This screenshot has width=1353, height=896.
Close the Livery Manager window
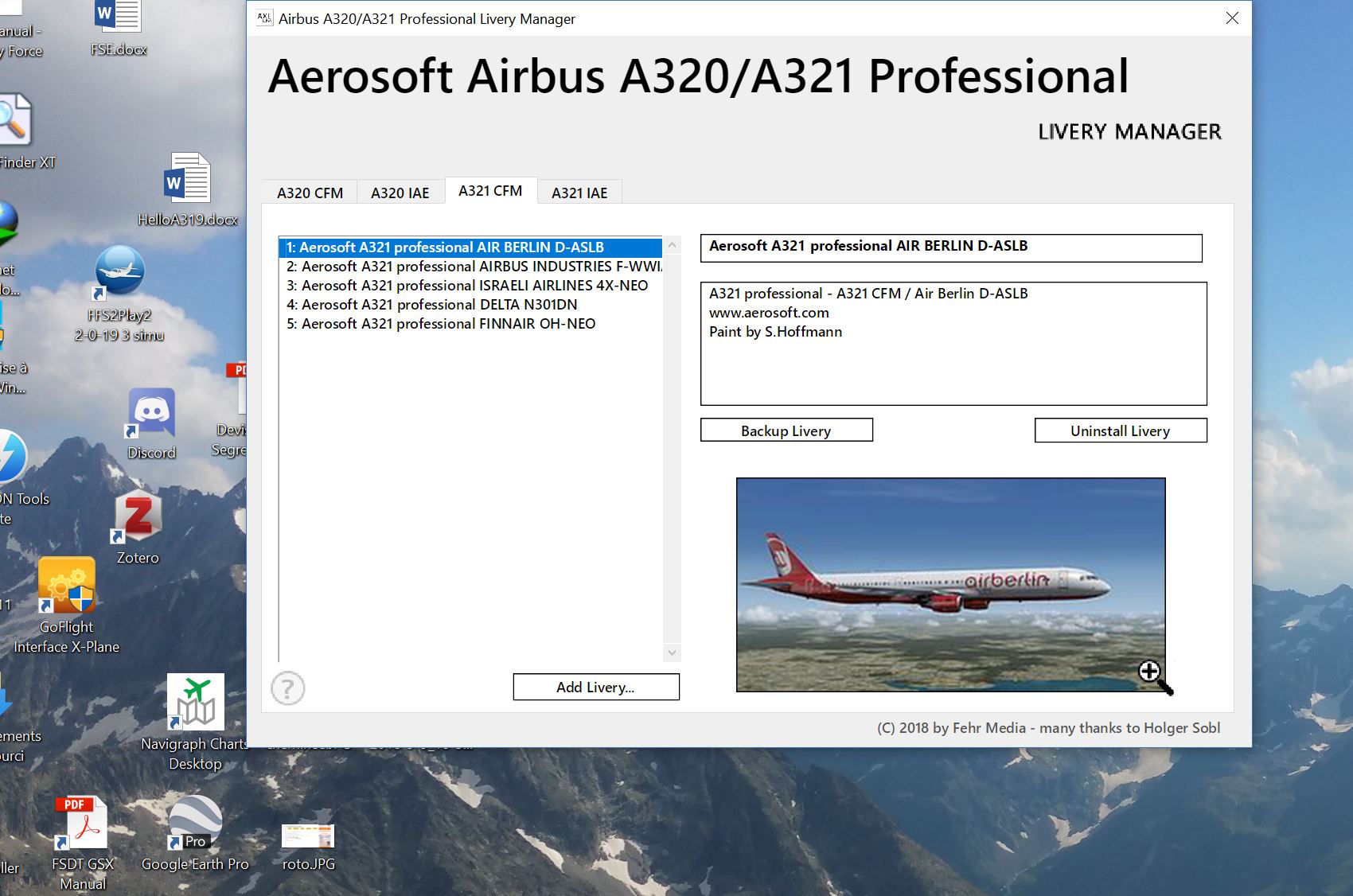(x=1232, y=18)
